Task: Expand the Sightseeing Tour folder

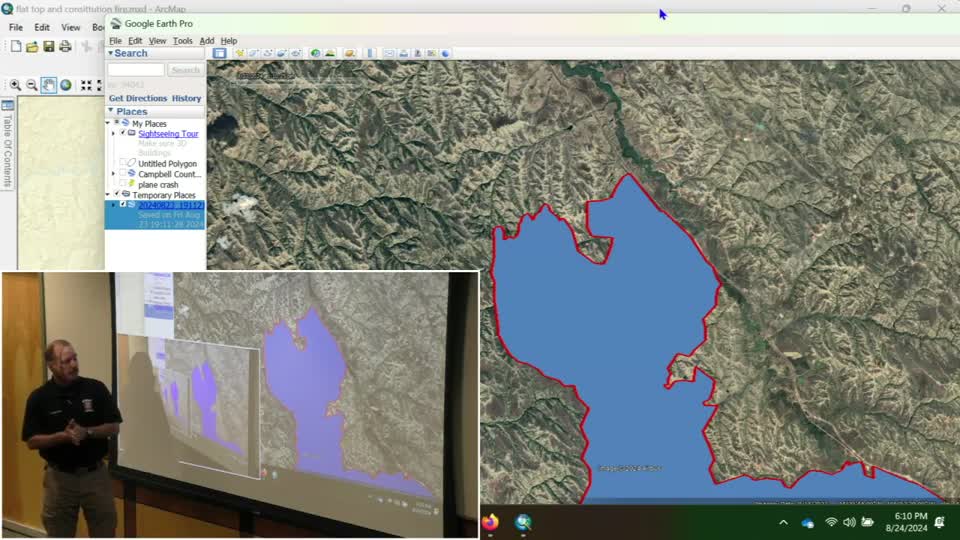Action: coord(113,133)
